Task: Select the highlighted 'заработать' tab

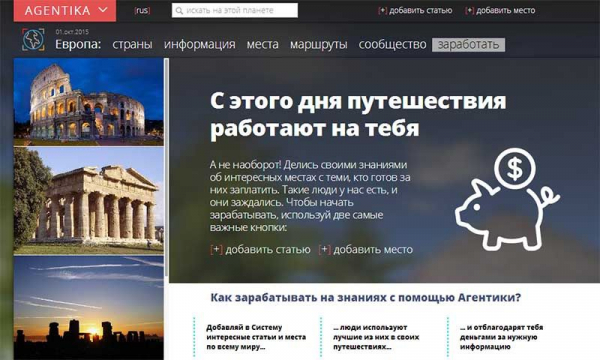Action: coord(468,45)
